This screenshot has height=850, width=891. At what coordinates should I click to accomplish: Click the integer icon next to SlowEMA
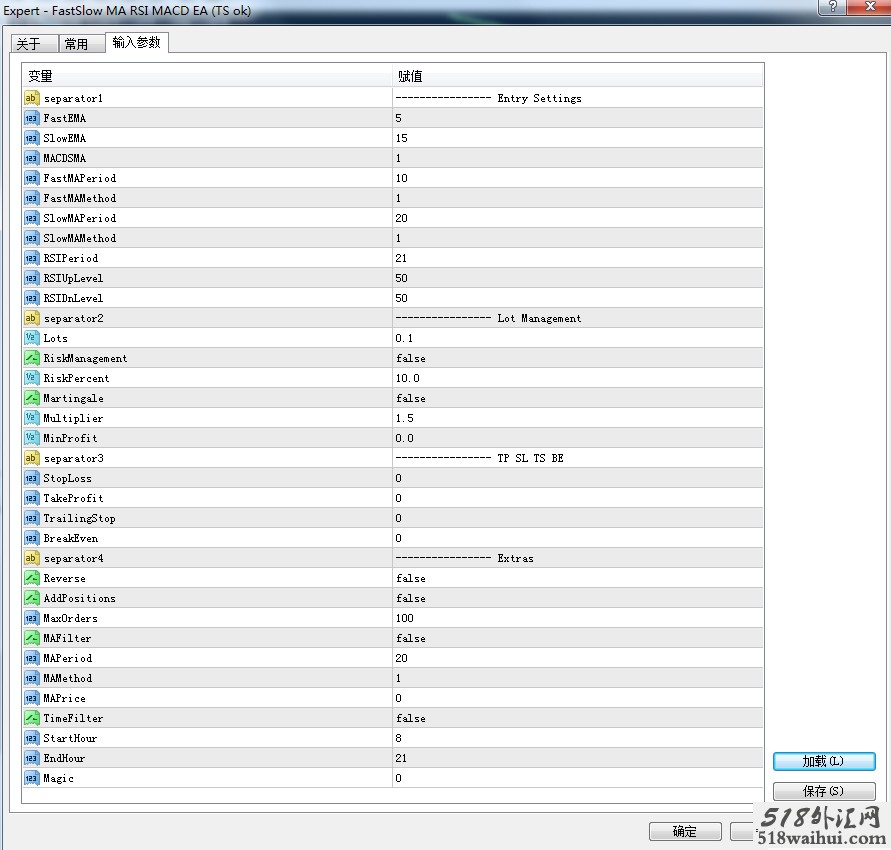[x=32, y=138]
